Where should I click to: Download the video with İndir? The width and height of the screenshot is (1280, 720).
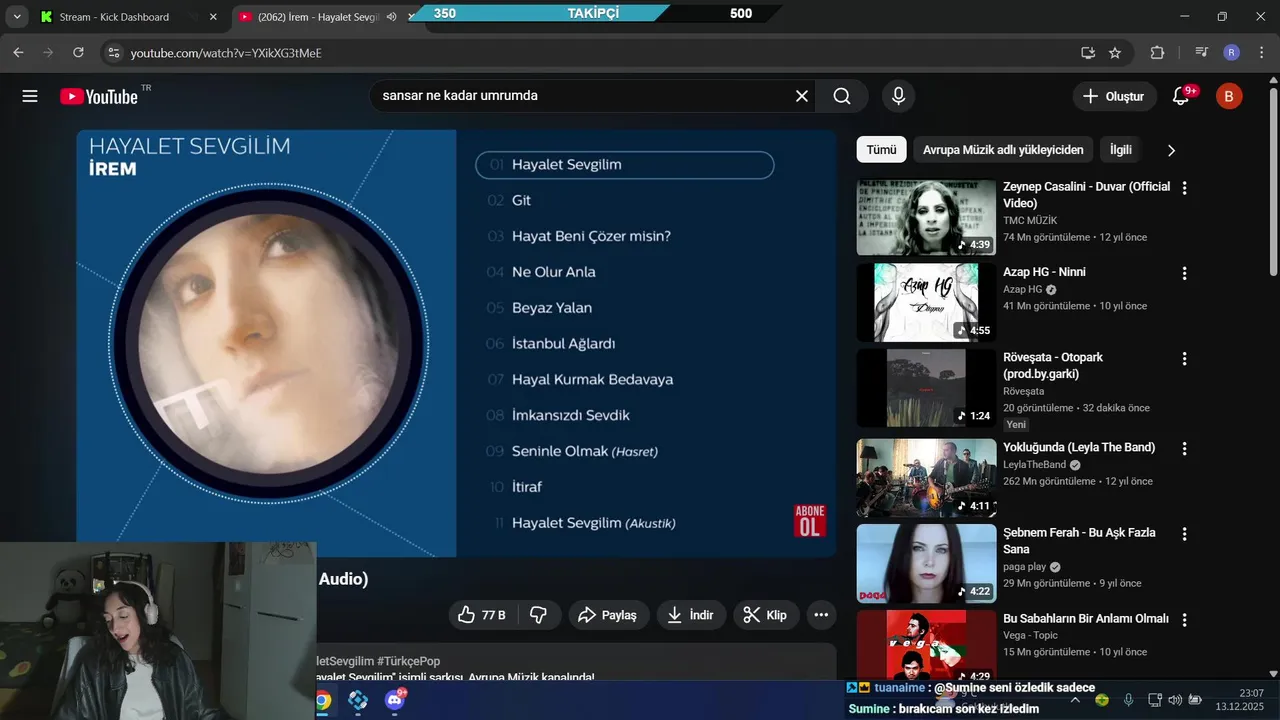tap(691, 615)
